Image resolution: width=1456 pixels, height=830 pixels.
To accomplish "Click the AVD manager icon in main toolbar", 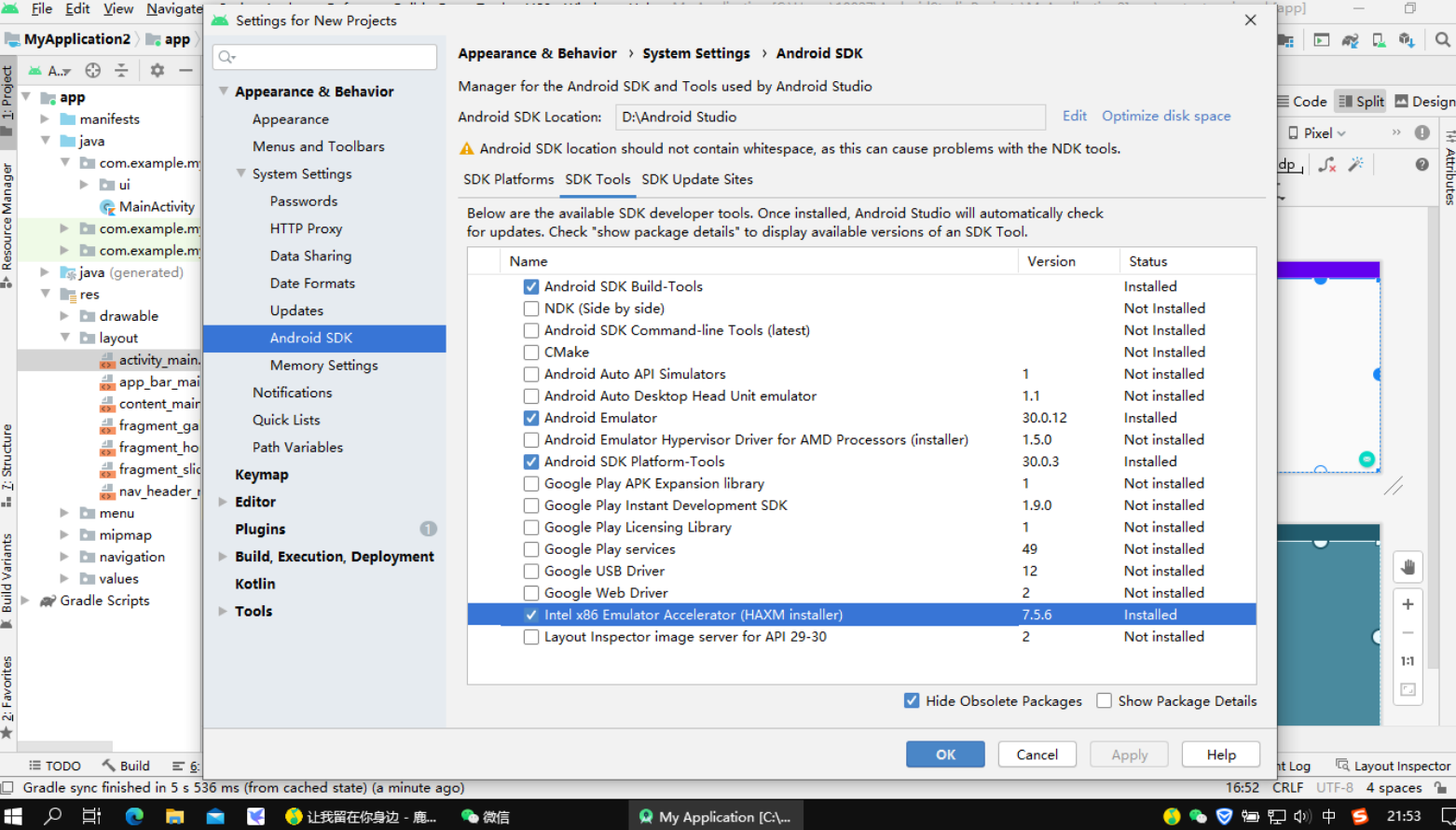I will click(x=1379, y=40).
